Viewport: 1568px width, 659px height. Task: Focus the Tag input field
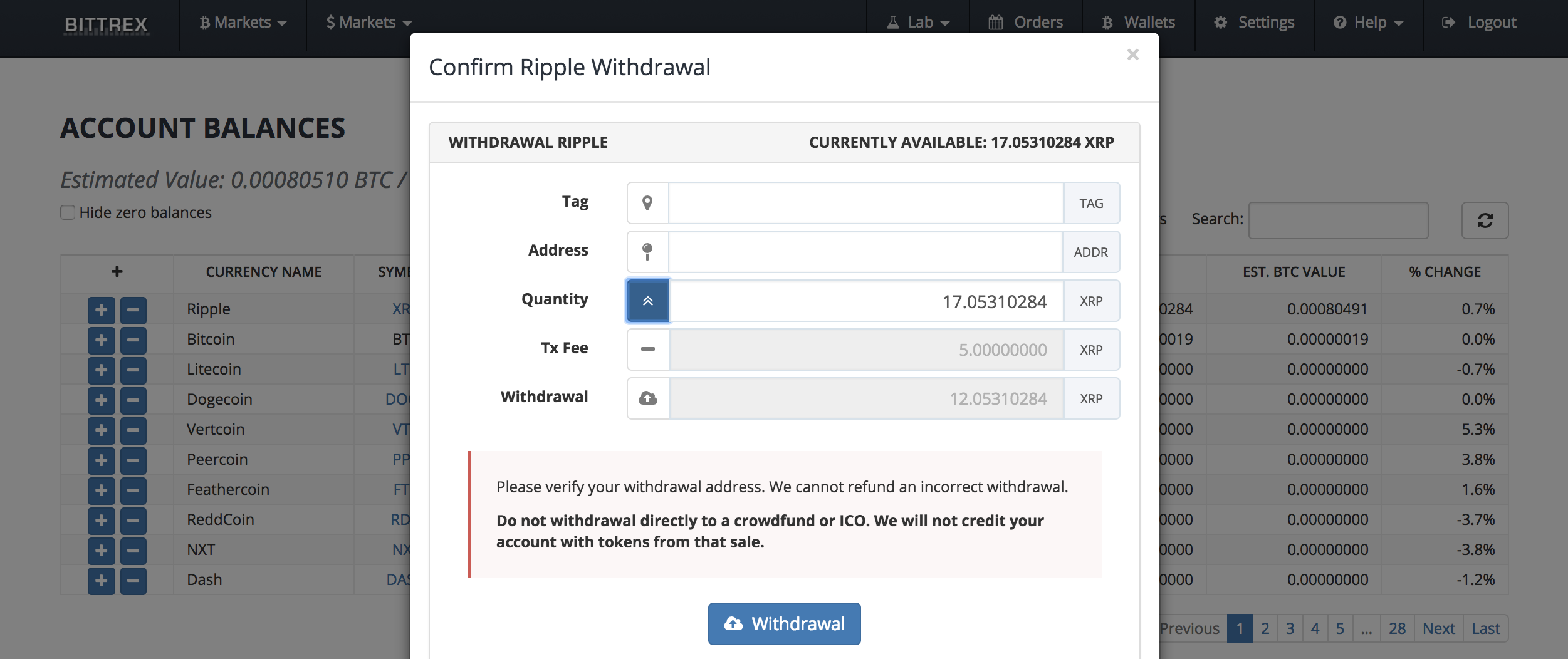[x=866, y=203]
